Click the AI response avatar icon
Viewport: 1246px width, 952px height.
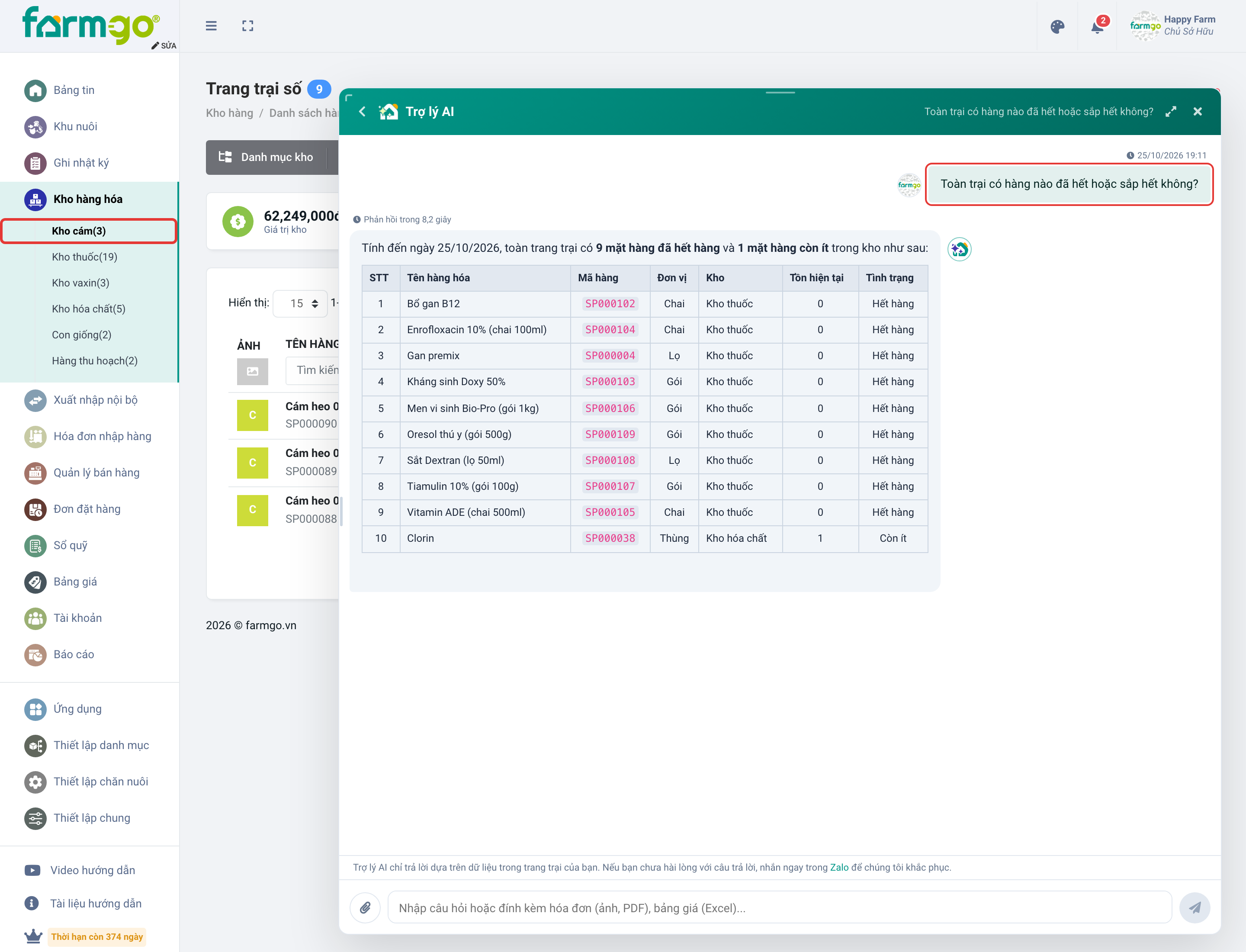tap(959, 249)
